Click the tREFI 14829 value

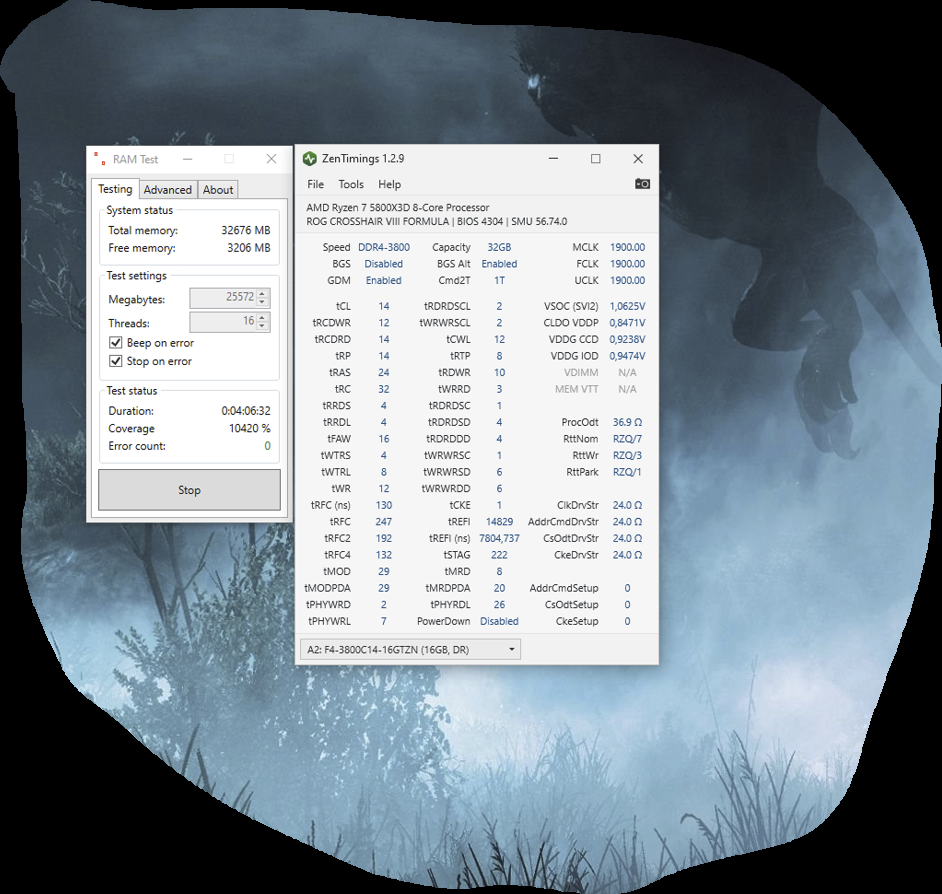pos(499,522)
